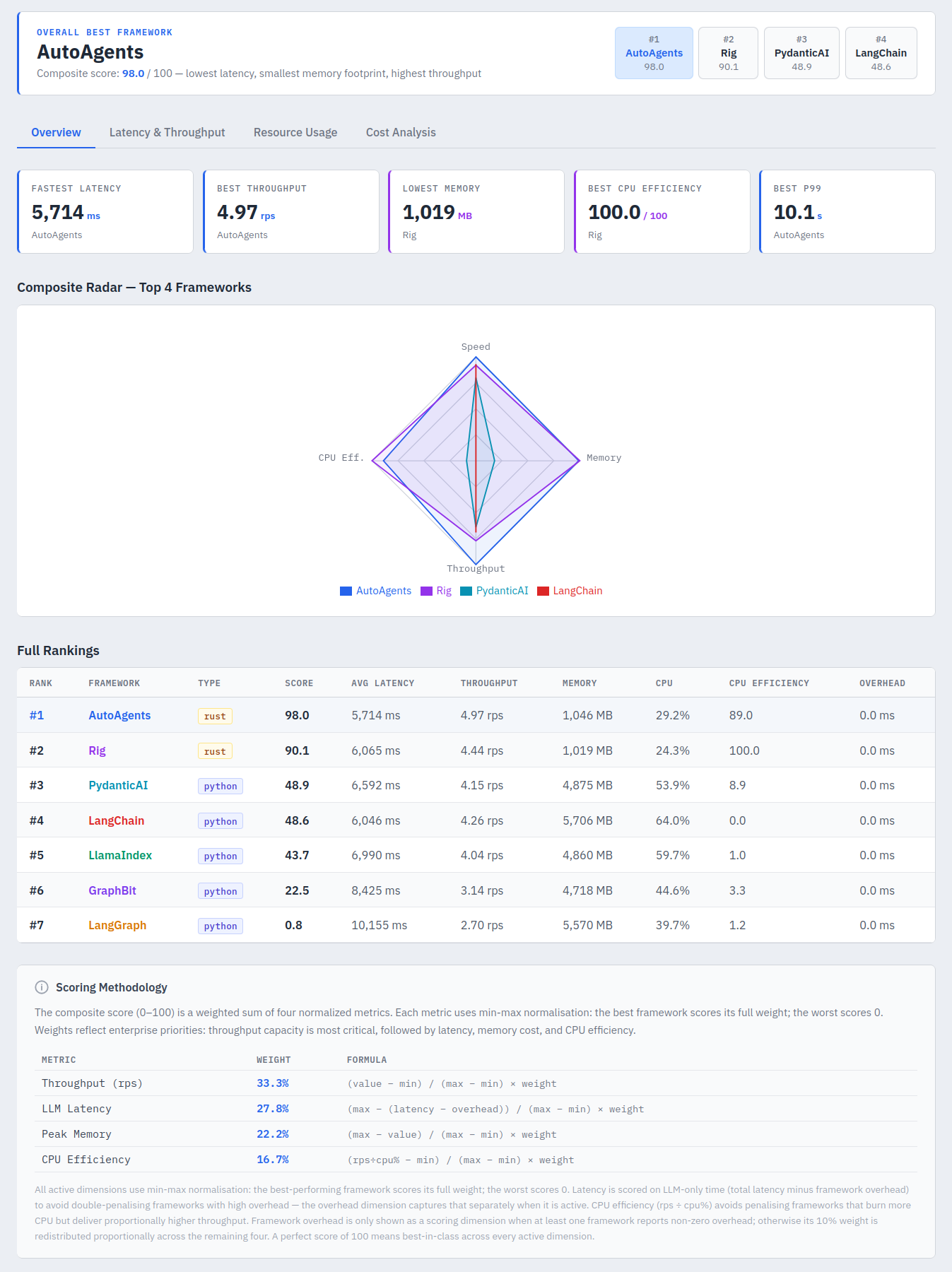Click the 98.0 score in AutoAgents row
952x1272 pixels.
(297, 715)
